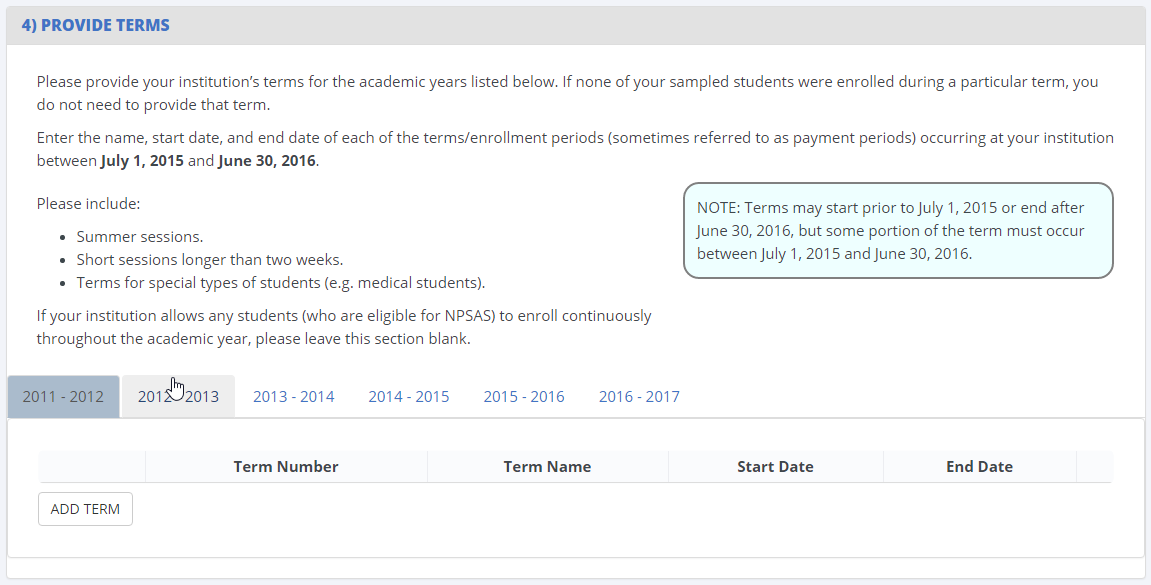Show terms for the 2015 - 2016 tab

524,397
